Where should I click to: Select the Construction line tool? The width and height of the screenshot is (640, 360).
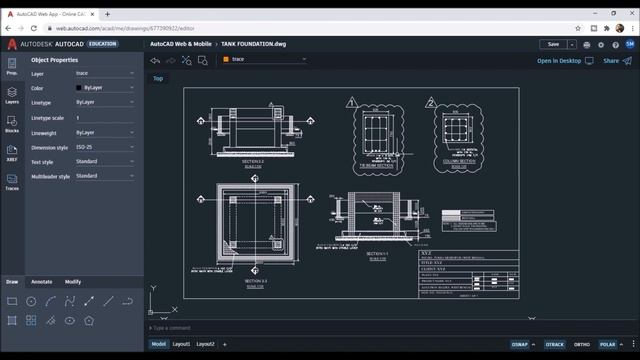coord(50,320)
